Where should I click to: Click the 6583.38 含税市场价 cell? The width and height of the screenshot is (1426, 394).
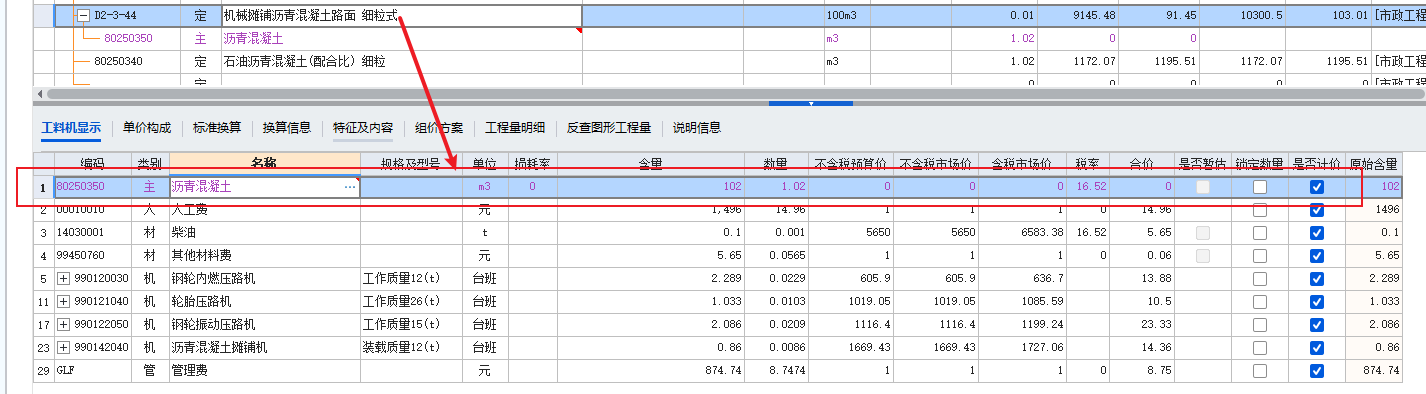click(x=1022, y=233)
